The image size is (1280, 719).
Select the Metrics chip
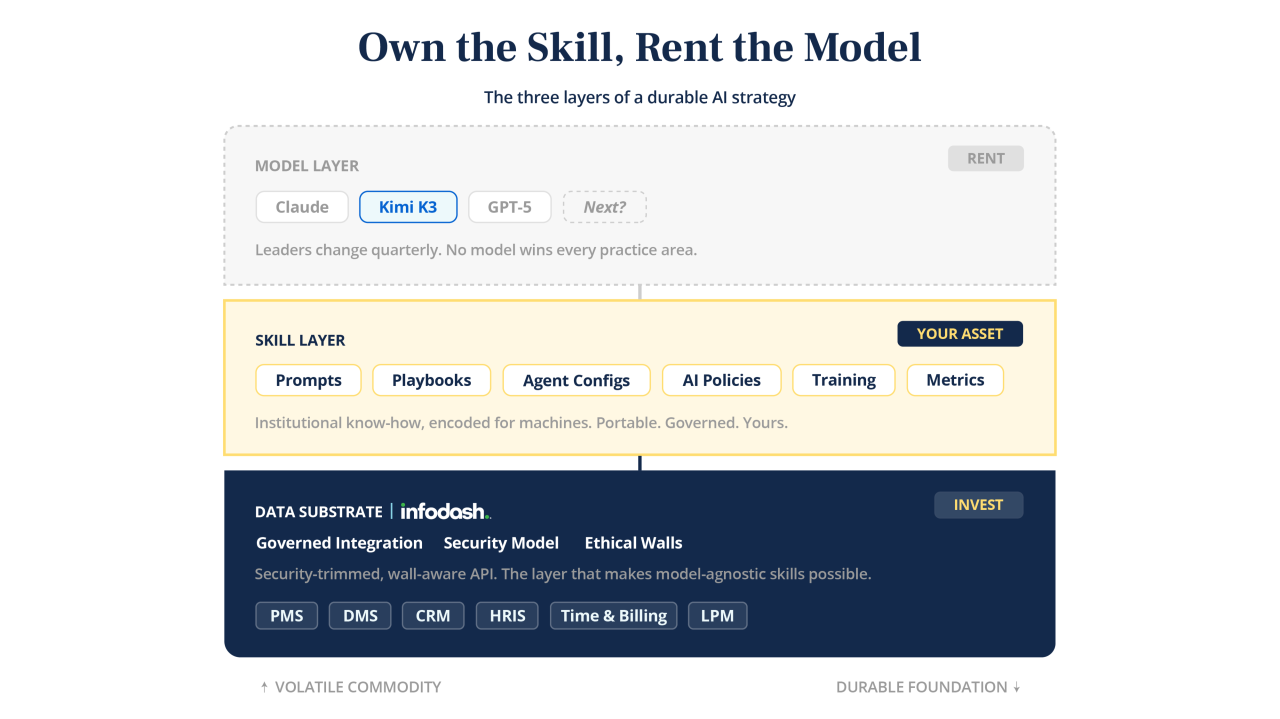pos(955,380)
